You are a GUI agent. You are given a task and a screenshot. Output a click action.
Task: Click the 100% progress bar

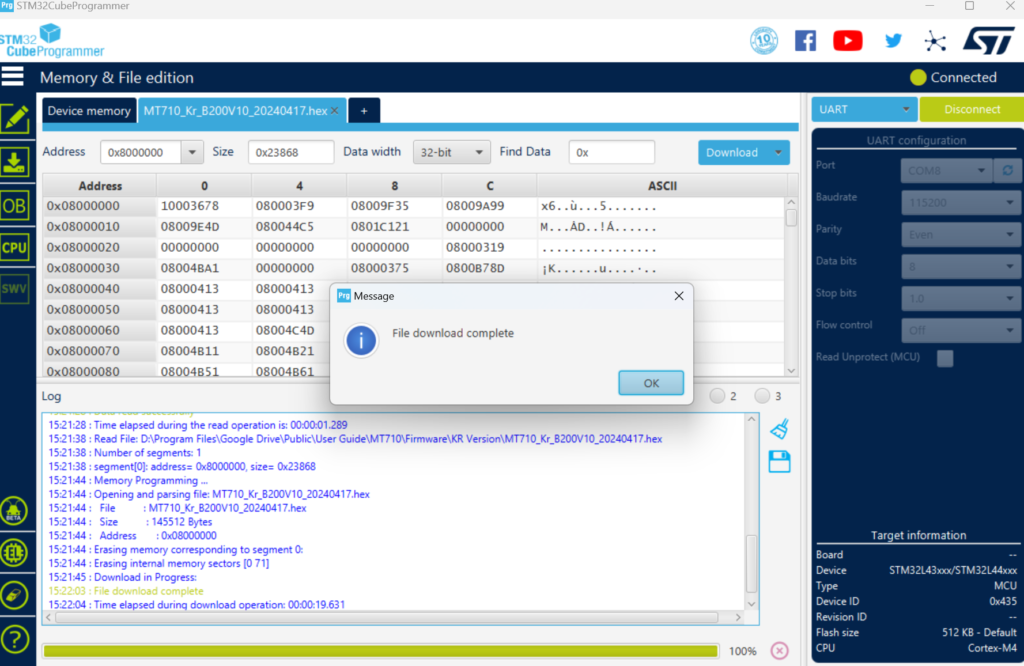tap(381, 650)
